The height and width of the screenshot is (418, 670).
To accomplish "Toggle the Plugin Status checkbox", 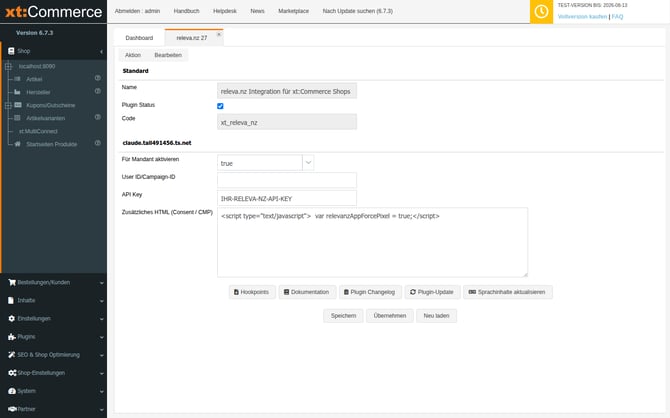I will point(220,106).
